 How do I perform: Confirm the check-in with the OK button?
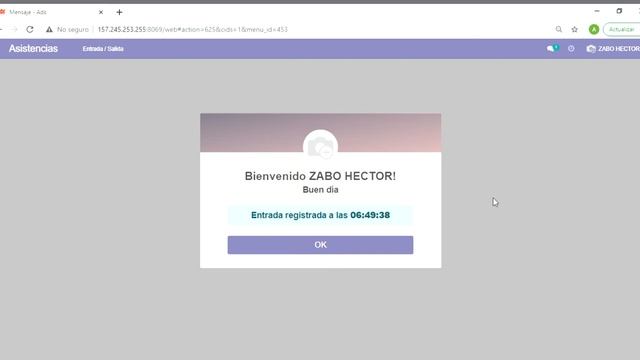[320, 245]
